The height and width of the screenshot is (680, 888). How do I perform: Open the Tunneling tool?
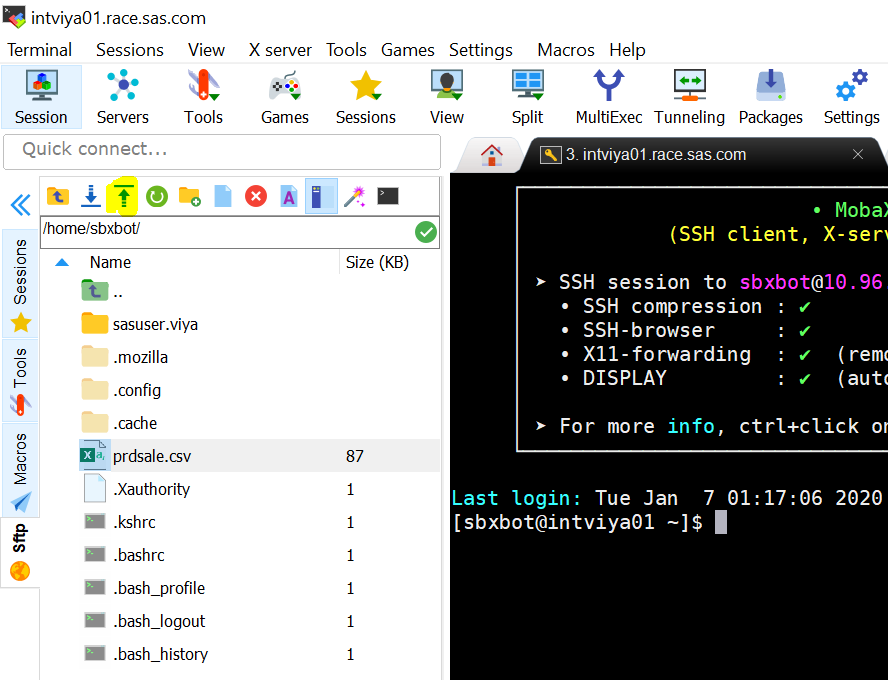point(689,98)
